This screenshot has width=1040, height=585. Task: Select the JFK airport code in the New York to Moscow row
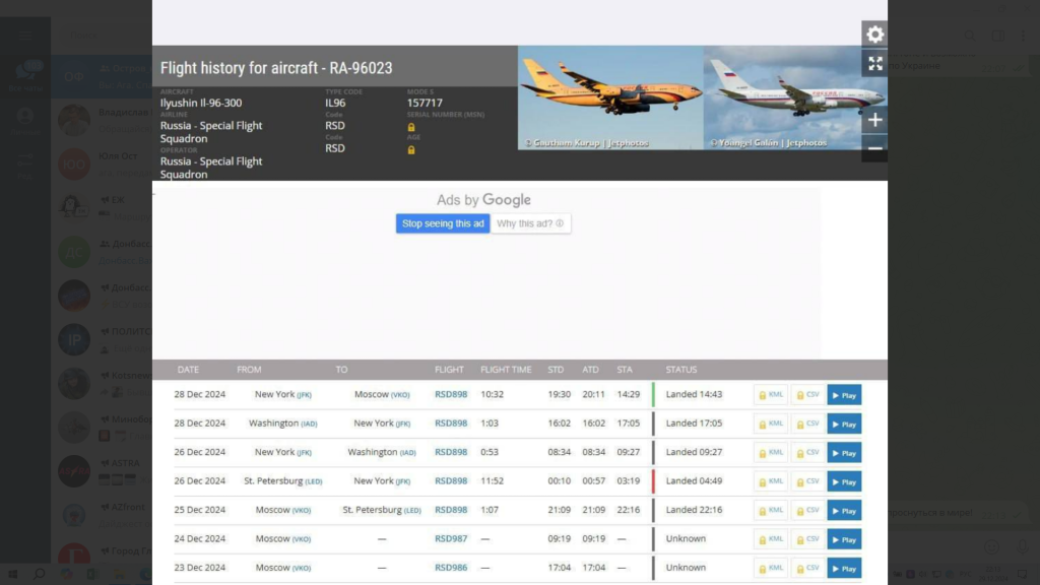[x=304, y=395]
